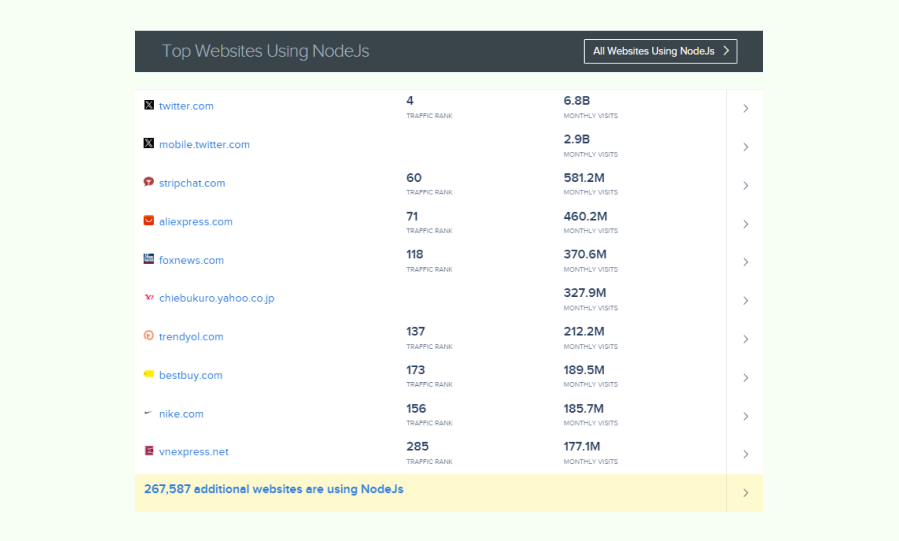The image size is (899, 541).
Task: Expand the chiebukuro.yahoo.co.jp row chevron
Action: click(x=745, y=300)
